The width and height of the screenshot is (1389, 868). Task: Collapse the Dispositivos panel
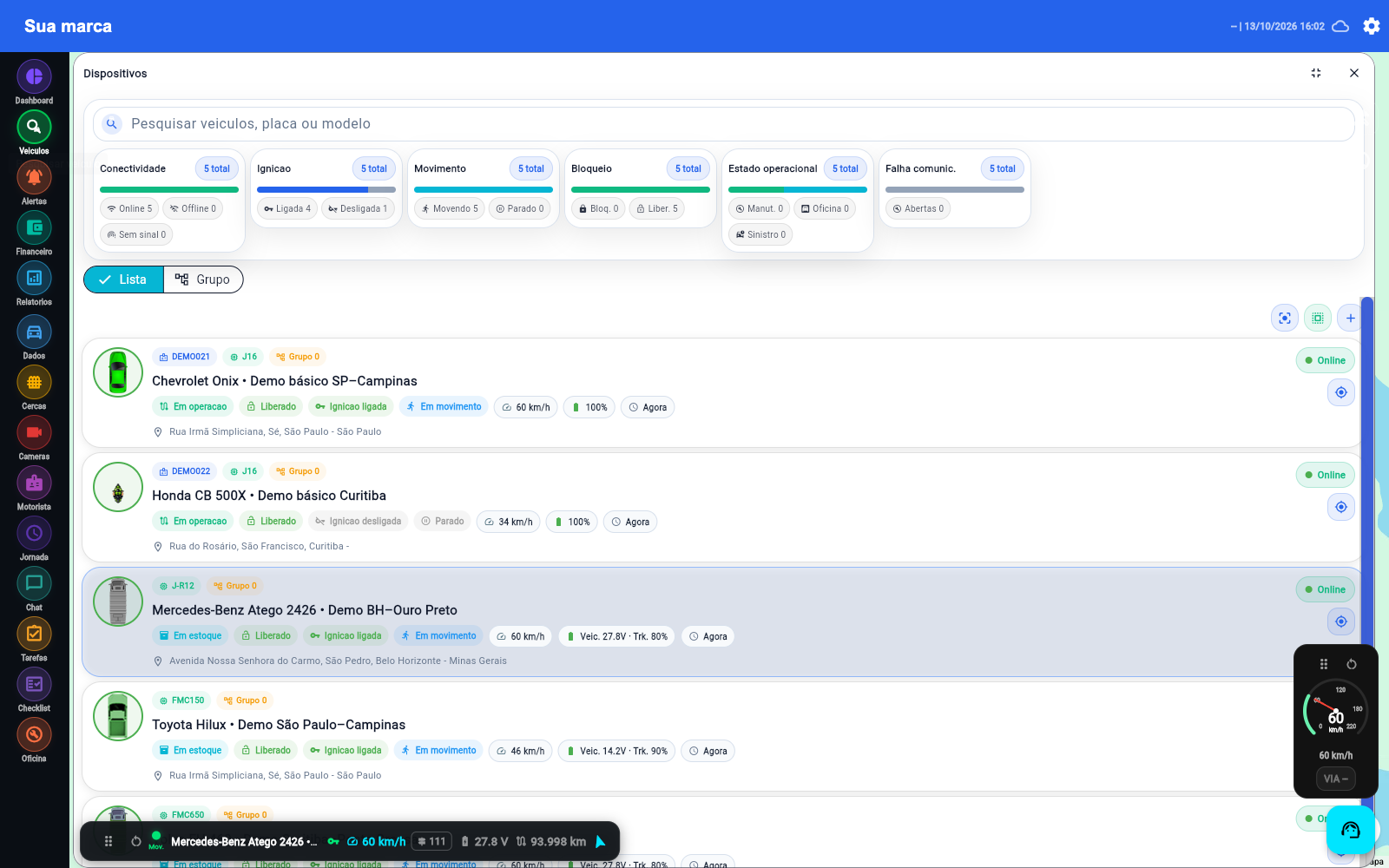(x=1316, y=73)
